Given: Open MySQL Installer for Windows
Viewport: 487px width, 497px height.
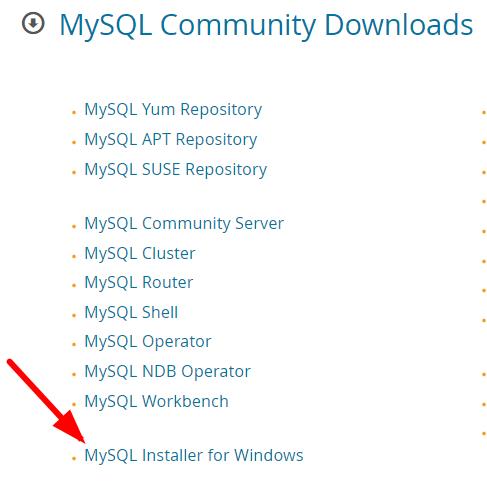Looking at the screenshot, I should (194, 455).
